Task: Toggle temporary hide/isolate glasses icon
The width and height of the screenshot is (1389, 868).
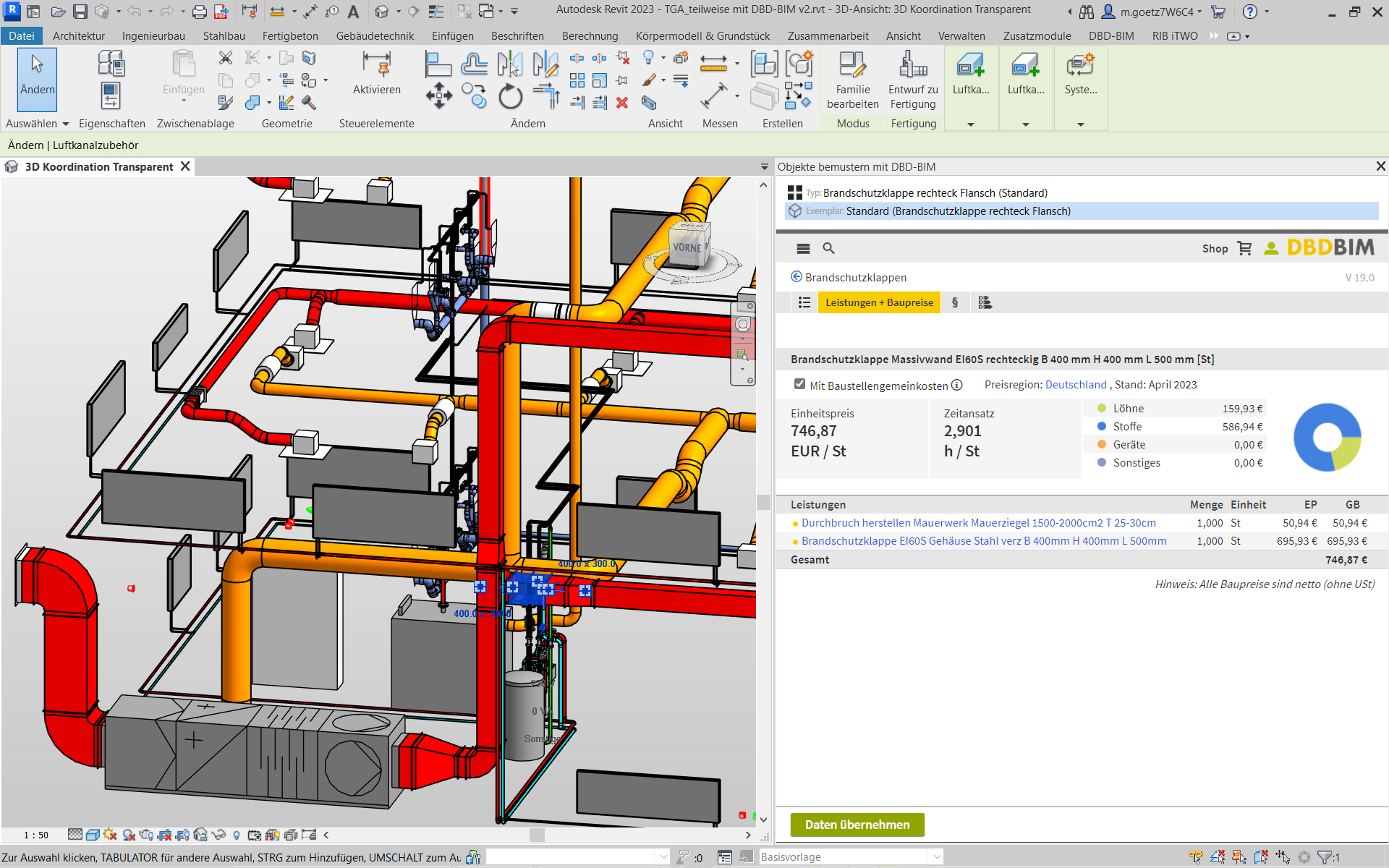Action: [218, 835]
